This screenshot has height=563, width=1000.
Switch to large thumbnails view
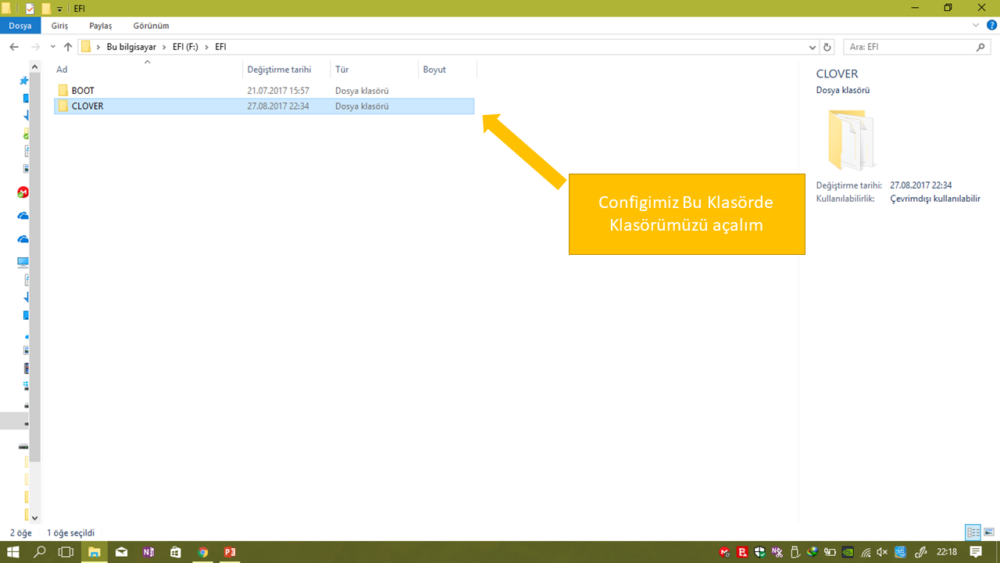[989, 533]
